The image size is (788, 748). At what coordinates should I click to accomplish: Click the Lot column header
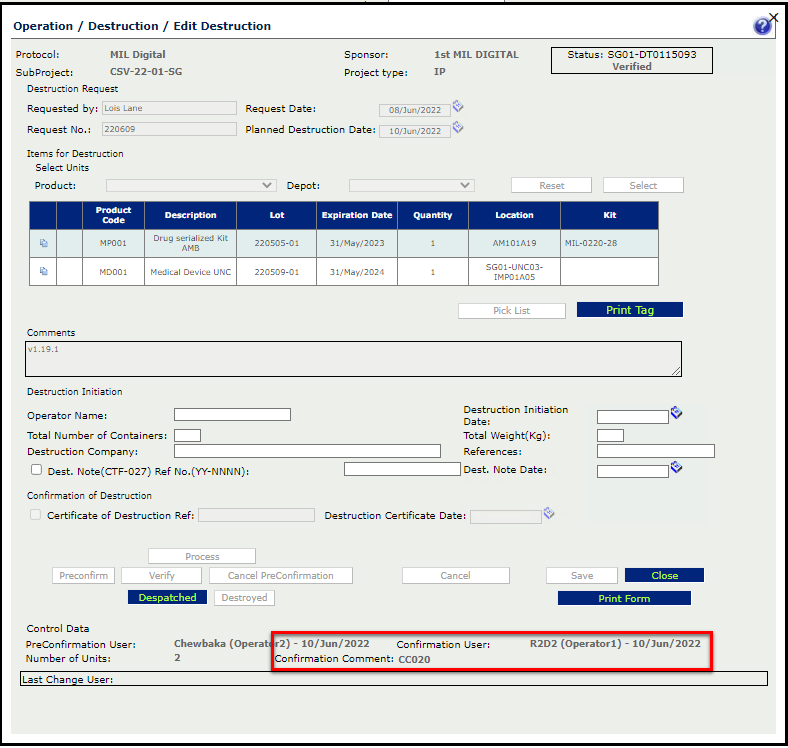276,215
